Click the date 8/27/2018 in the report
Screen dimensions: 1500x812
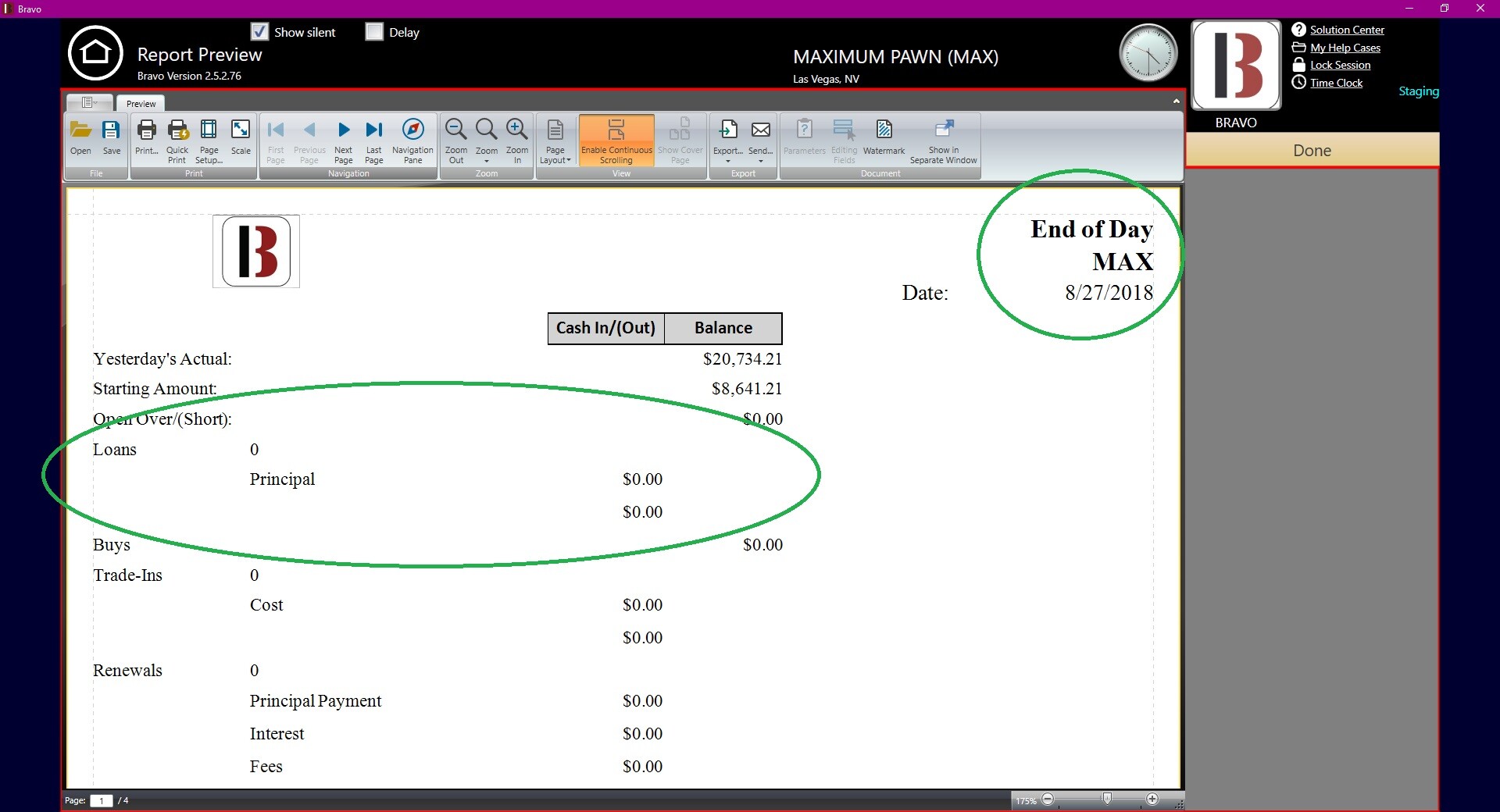pyautogui.click(x=1109, y=293)
